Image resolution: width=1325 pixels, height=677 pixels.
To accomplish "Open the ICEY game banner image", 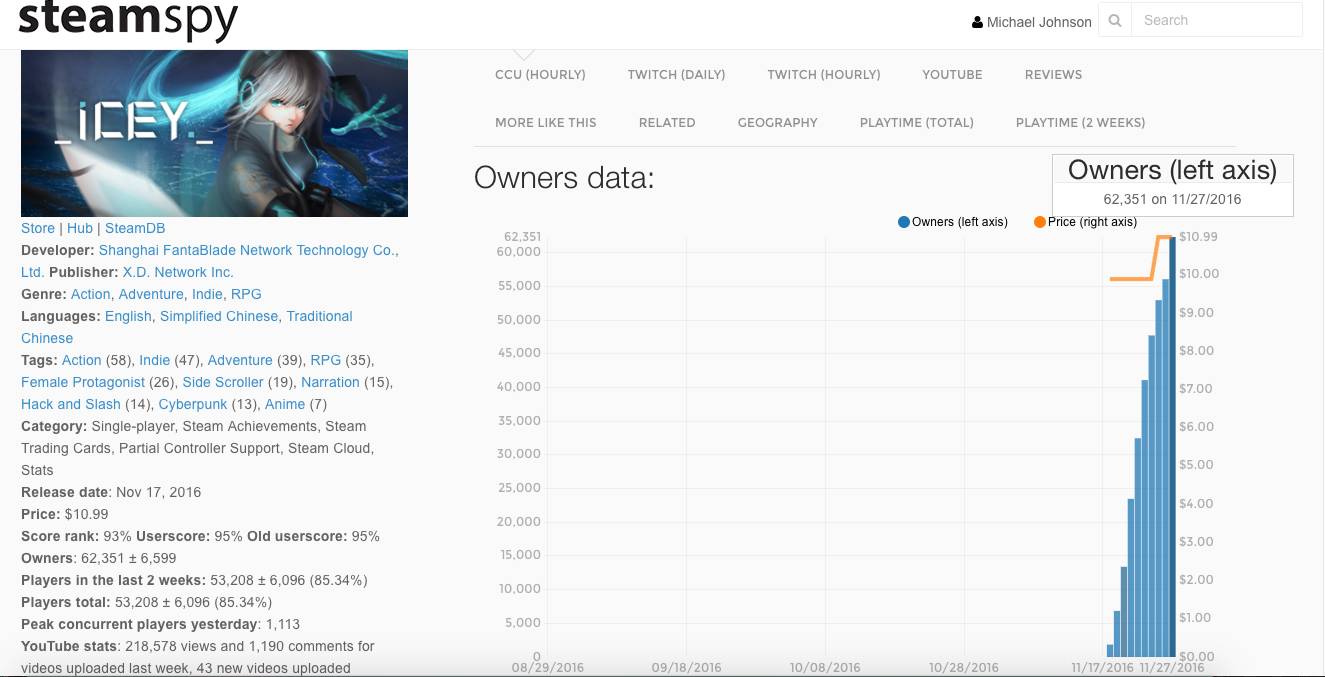I will coord(214,133).
